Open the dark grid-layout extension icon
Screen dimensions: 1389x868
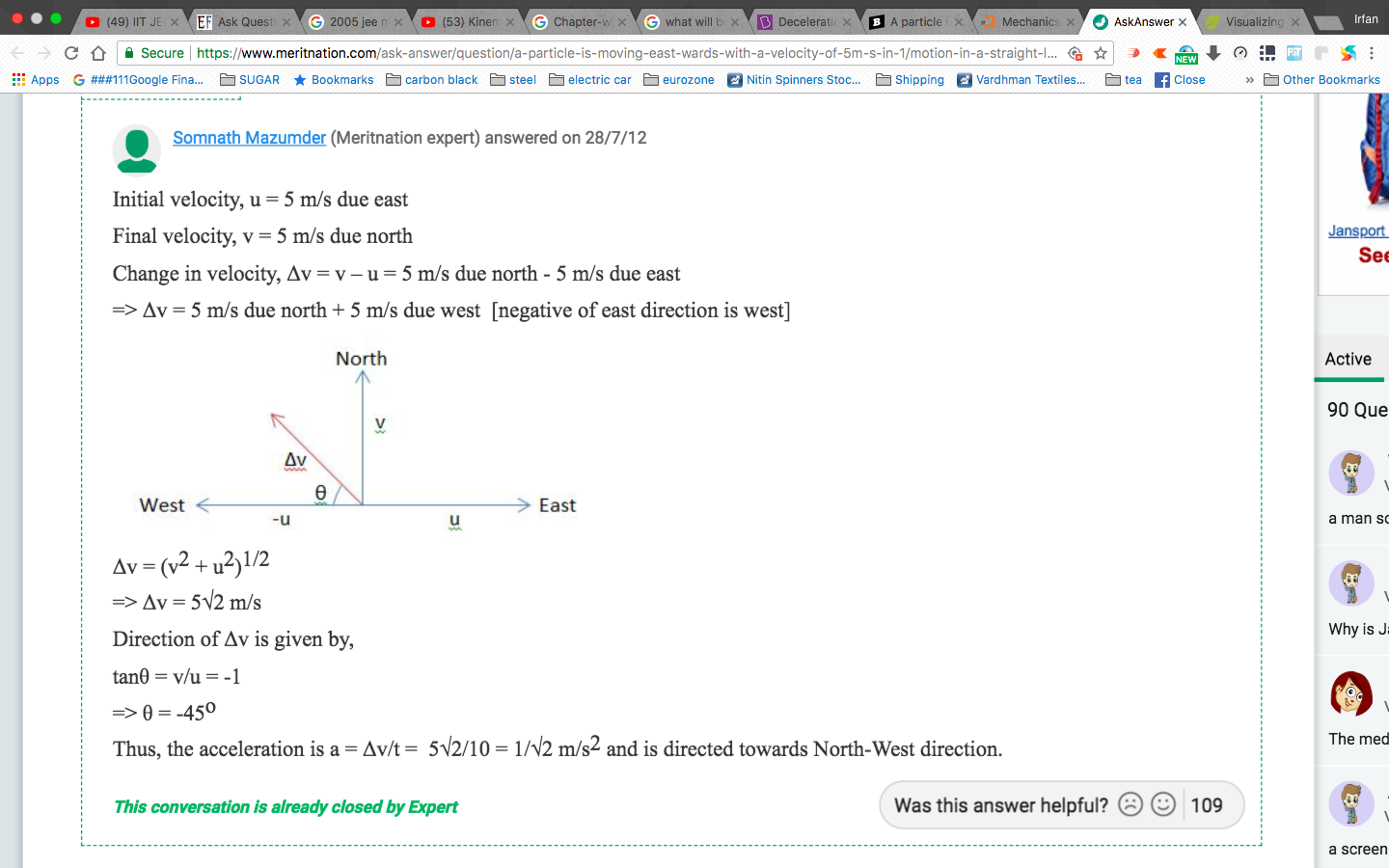[1267, 53]
